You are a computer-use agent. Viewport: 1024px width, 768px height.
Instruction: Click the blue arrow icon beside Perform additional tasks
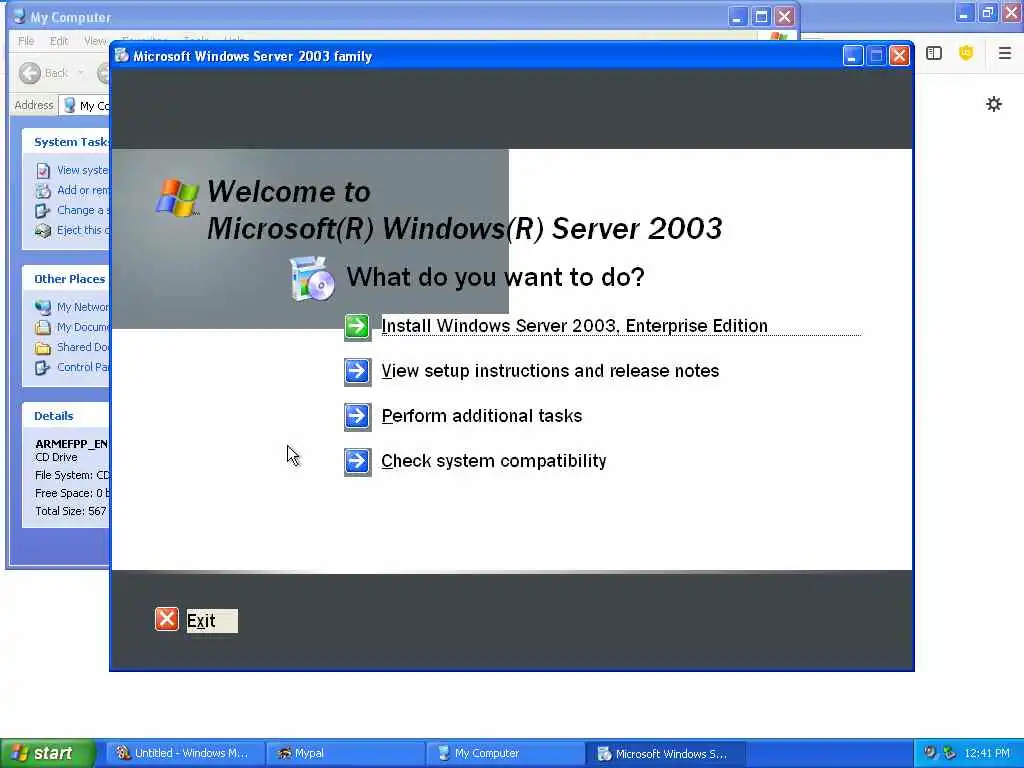[x=357, y=417]
